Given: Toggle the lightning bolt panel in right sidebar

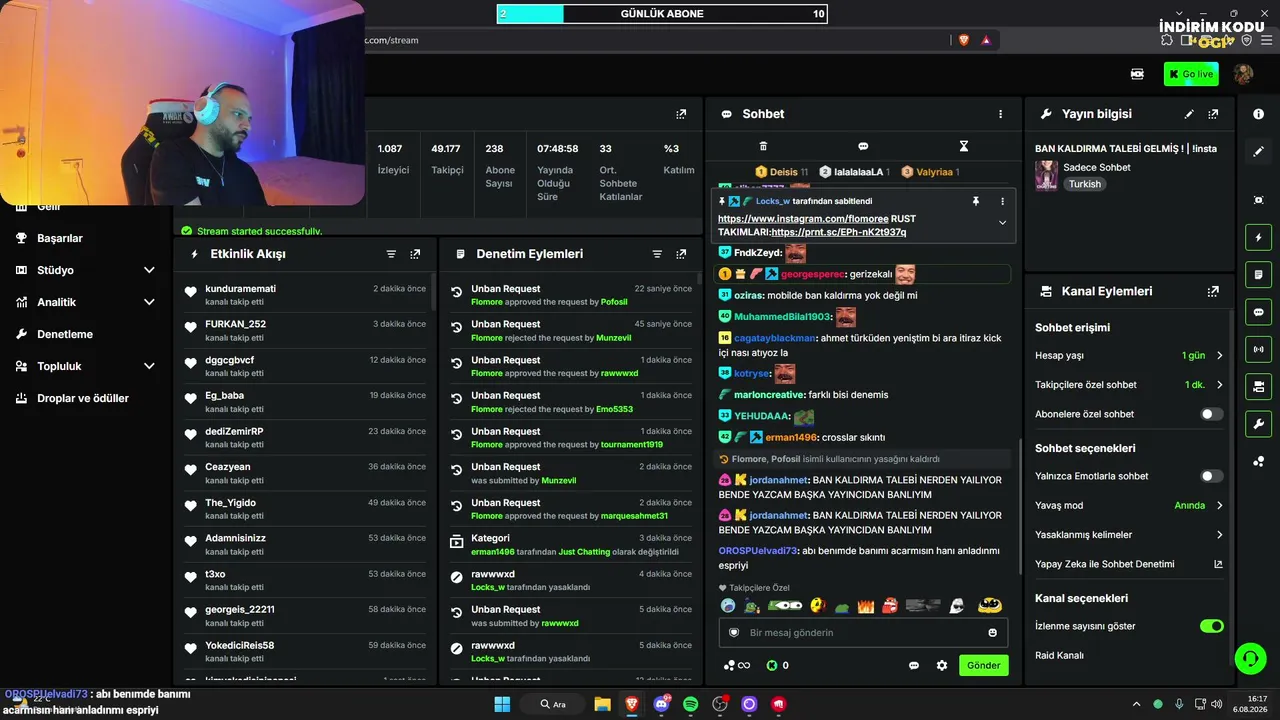Looking at the screenshot, I should 1258,237.
